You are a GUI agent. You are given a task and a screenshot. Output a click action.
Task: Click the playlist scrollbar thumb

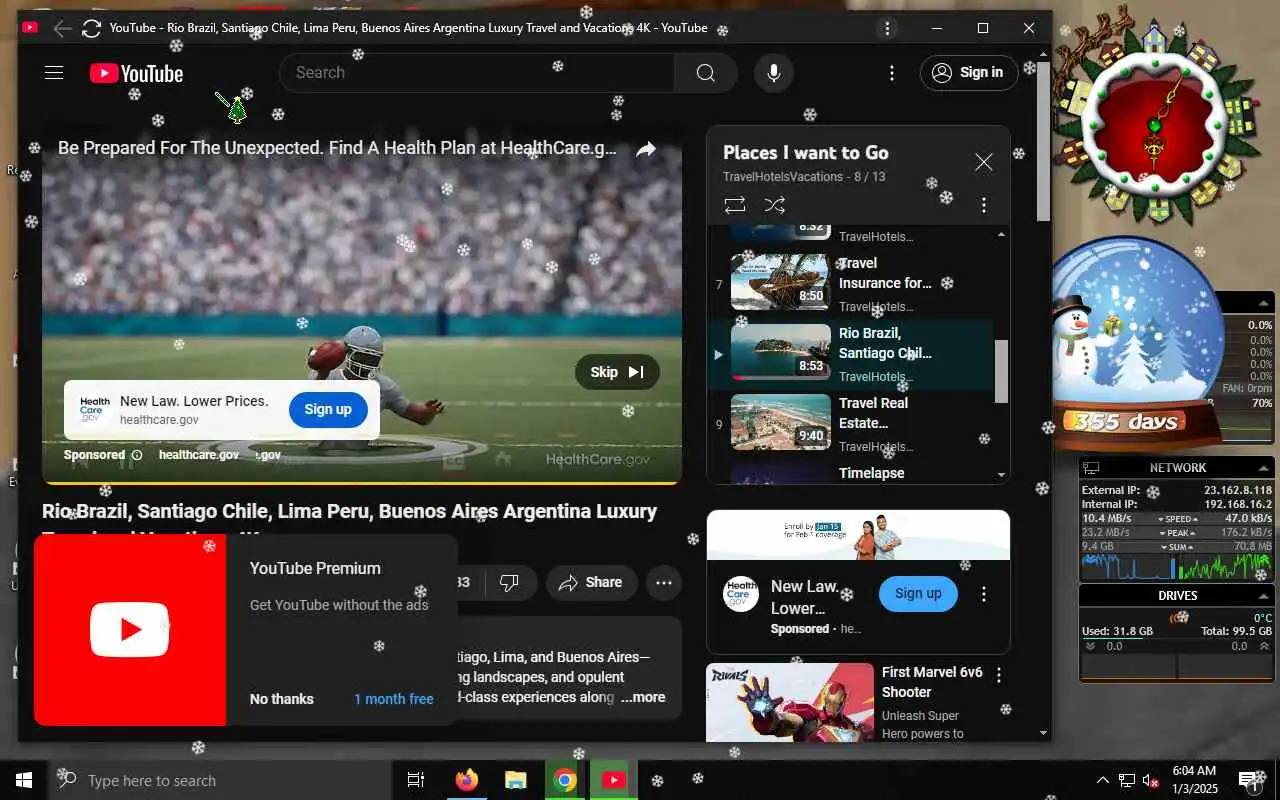(x=1001, y=371)
